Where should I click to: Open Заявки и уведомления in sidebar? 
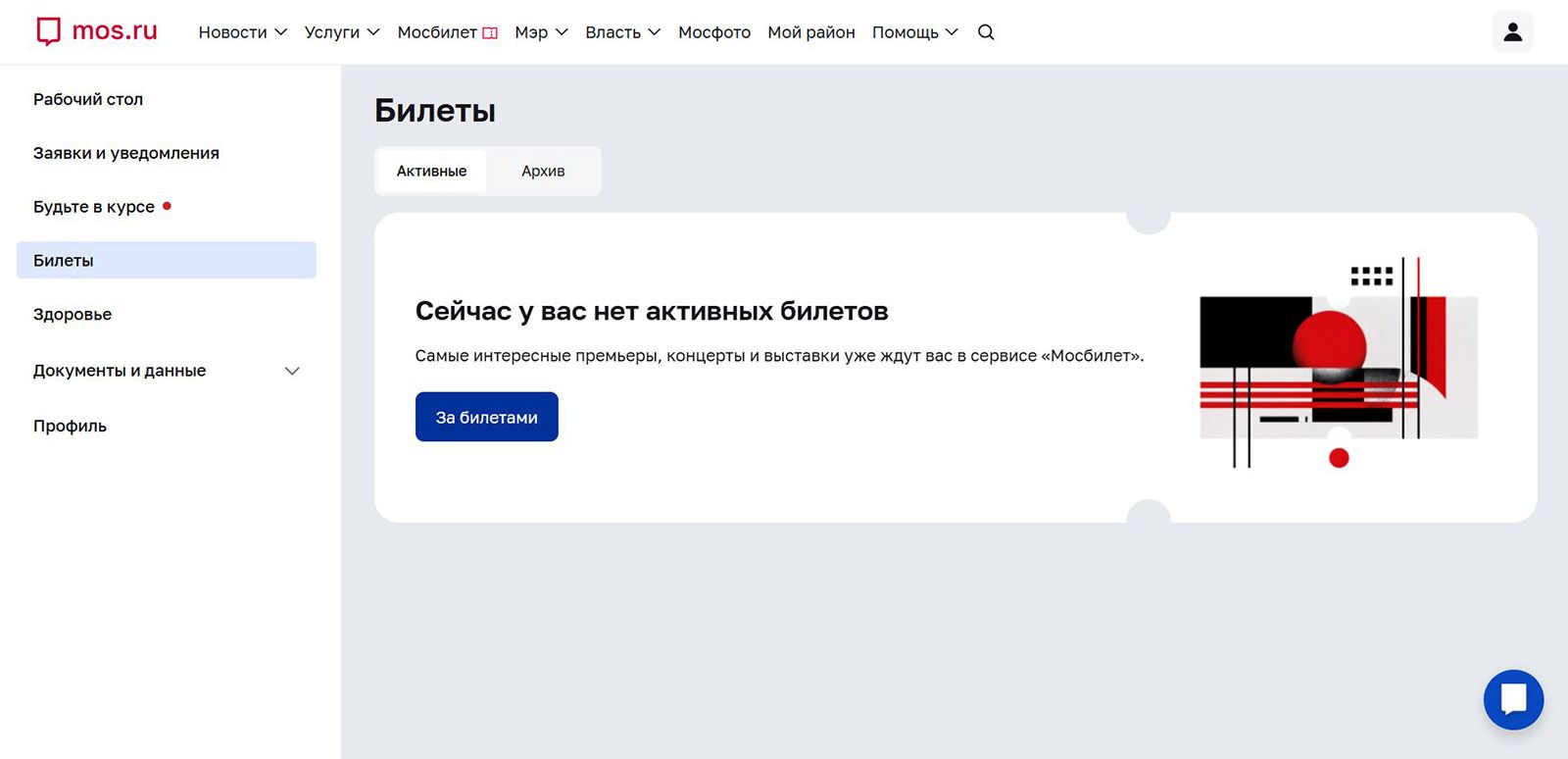pos(126,153)
